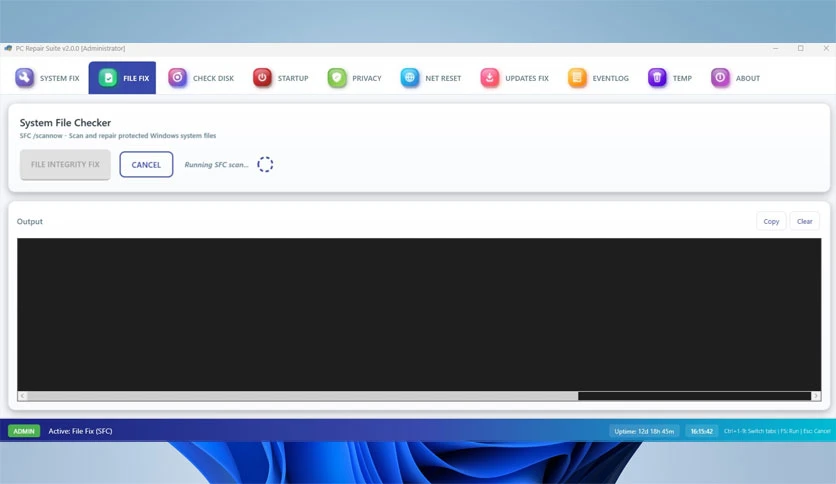Minimize the PC Repair Suite window

tap(776, 48)
